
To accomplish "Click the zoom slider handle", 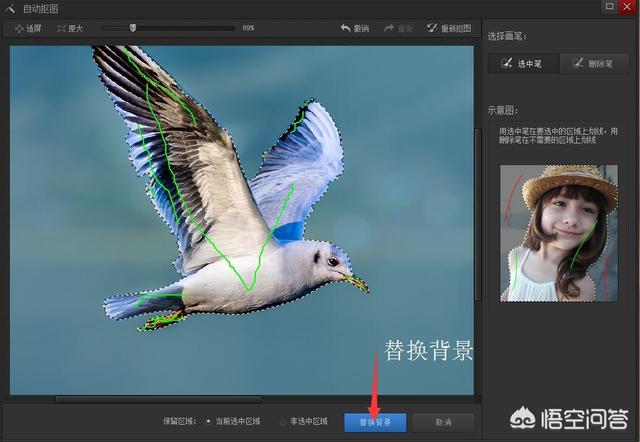I will [133, 28].
